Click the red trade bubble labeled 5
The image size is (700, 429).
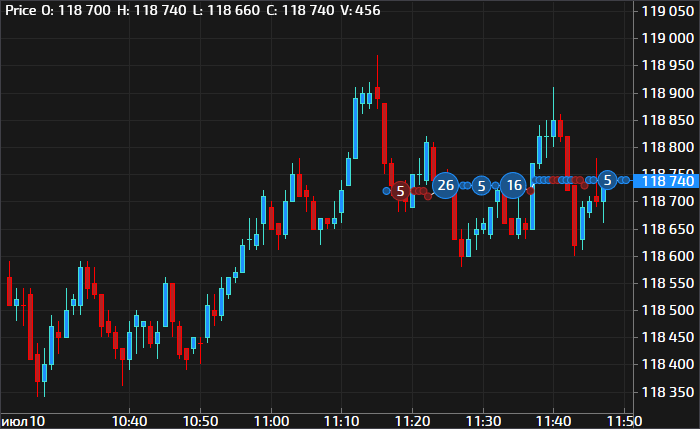click(400, 190)
